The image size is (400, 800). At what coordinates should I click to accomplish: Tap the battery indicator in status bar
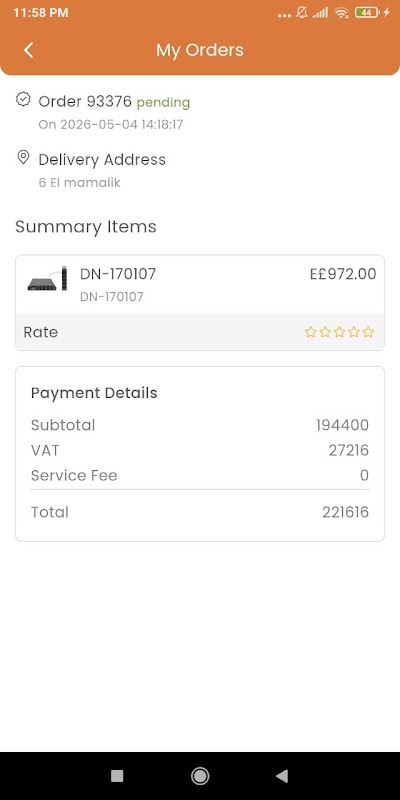tap(367, 13)
